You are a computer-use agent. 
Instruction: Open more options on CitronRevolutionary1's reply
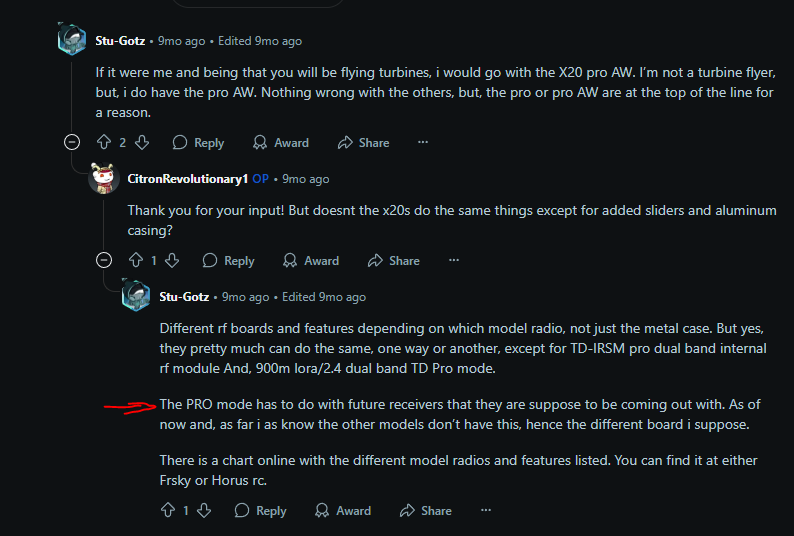pyautogui.click(x=453, y=260)
